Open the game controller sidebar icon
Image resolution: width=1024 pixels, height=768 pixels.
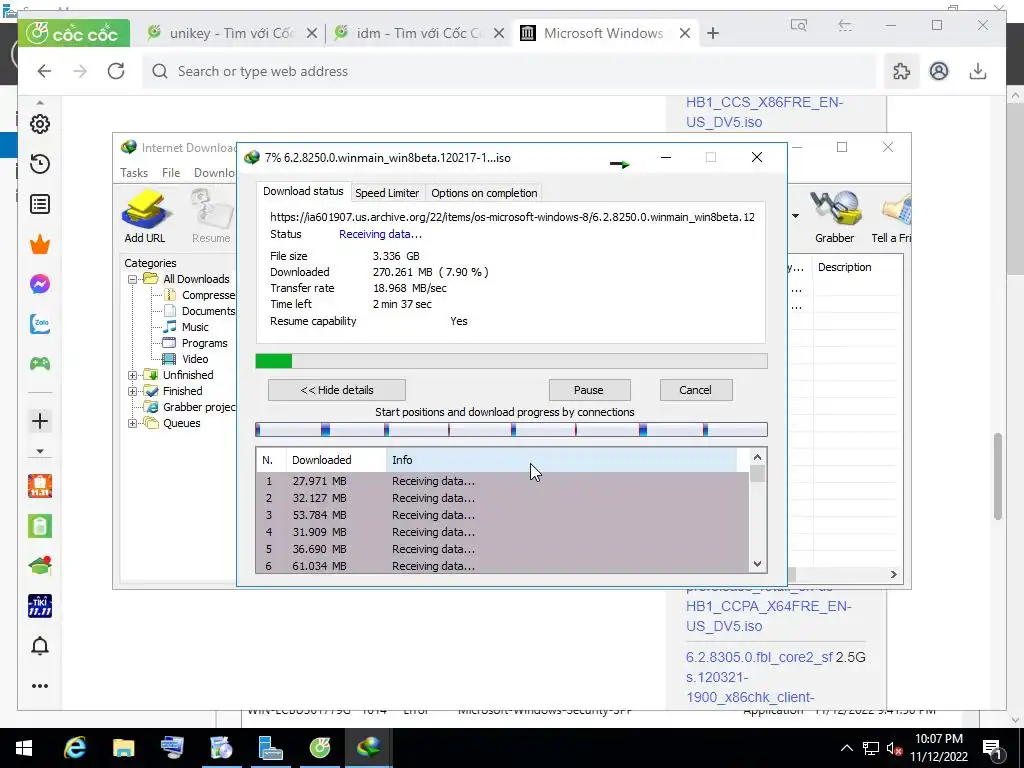tap(40, 364)
